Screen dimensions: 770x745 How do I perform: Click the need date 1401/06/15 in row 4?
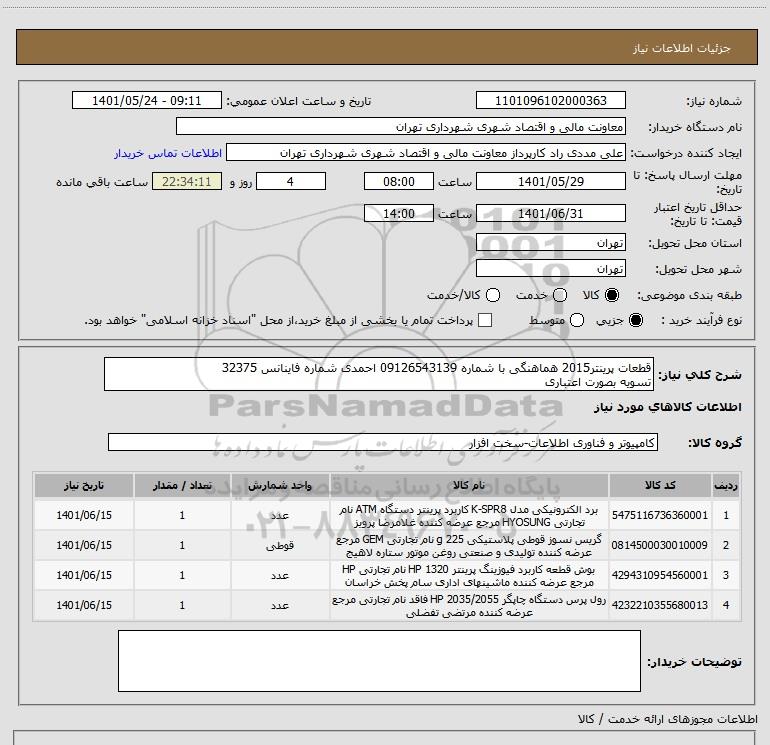click(84, 605)
